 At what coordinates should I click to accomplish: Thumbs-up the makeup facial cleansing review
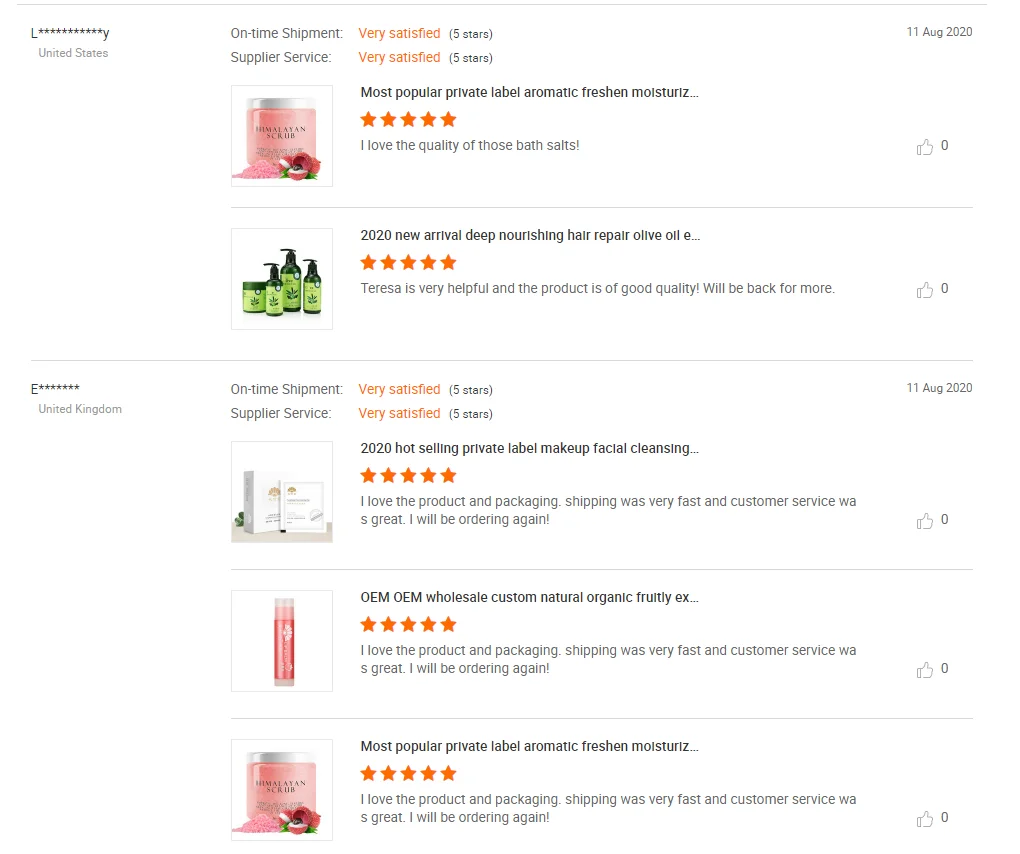pos(925,521)
